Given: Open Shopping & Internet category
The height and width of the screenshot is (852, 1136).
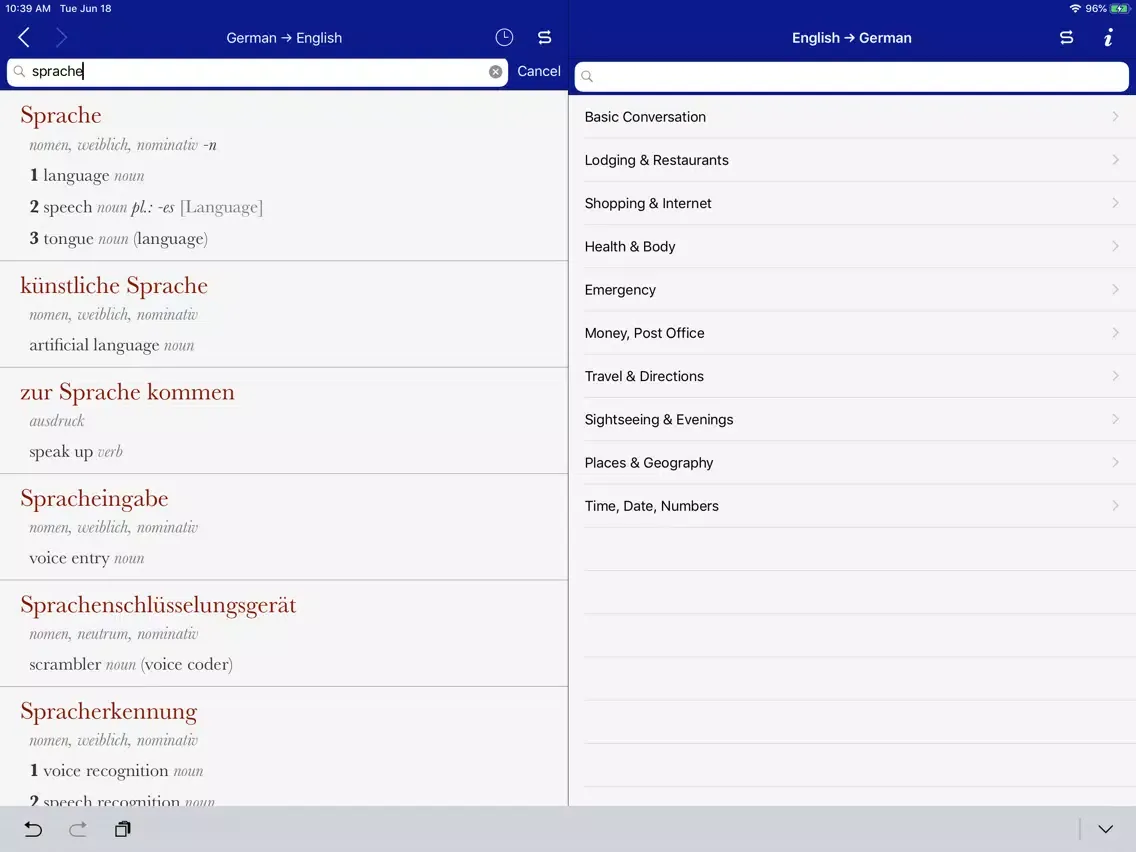Looking at the screenshot, I should point(852,204).
